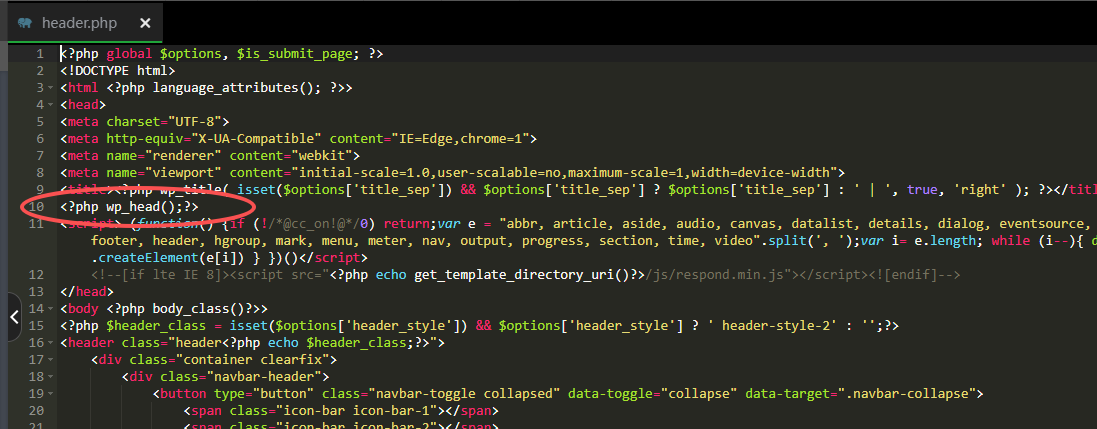Fold the head block at line 4
This screenshot has width=1097, height=429.
(50, 105)
